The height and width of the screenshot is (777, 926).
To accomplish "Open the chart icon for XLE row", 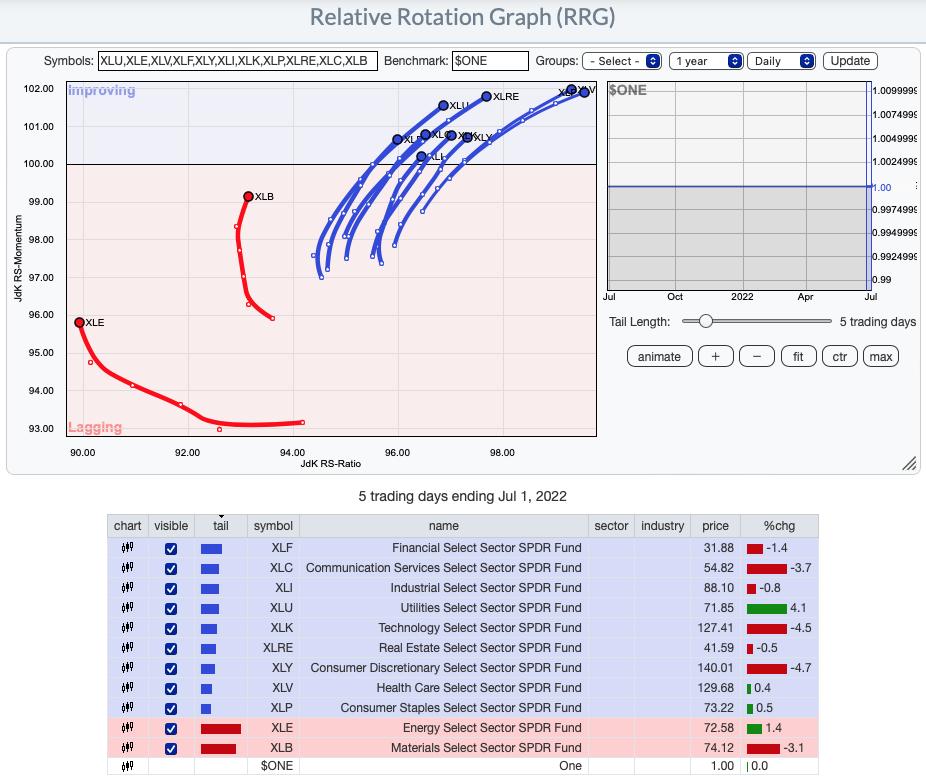I will pyautogui.click(x=127, y=728).
